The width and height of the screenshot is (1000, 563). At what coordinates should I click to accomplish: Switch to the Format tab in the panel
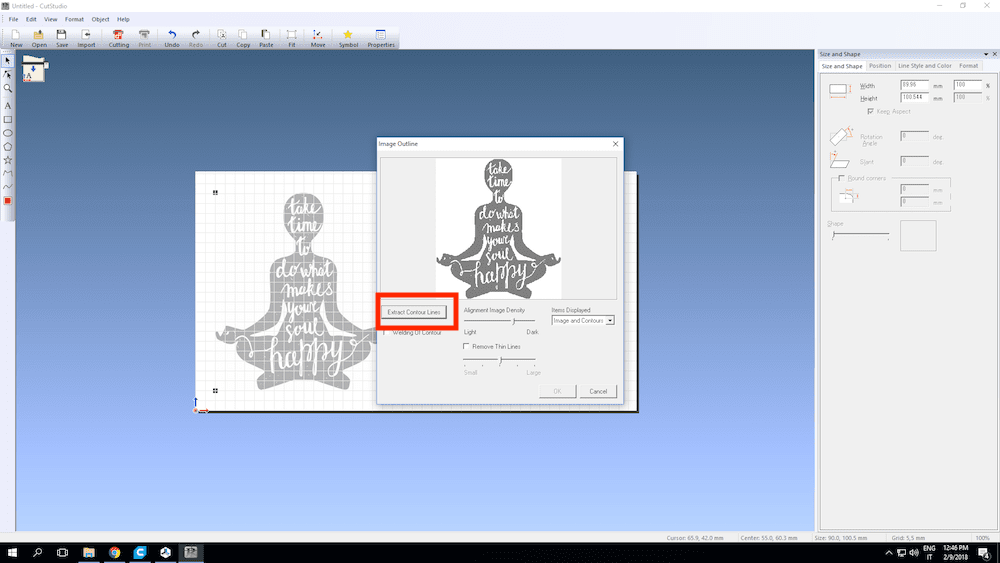(968, 66)
